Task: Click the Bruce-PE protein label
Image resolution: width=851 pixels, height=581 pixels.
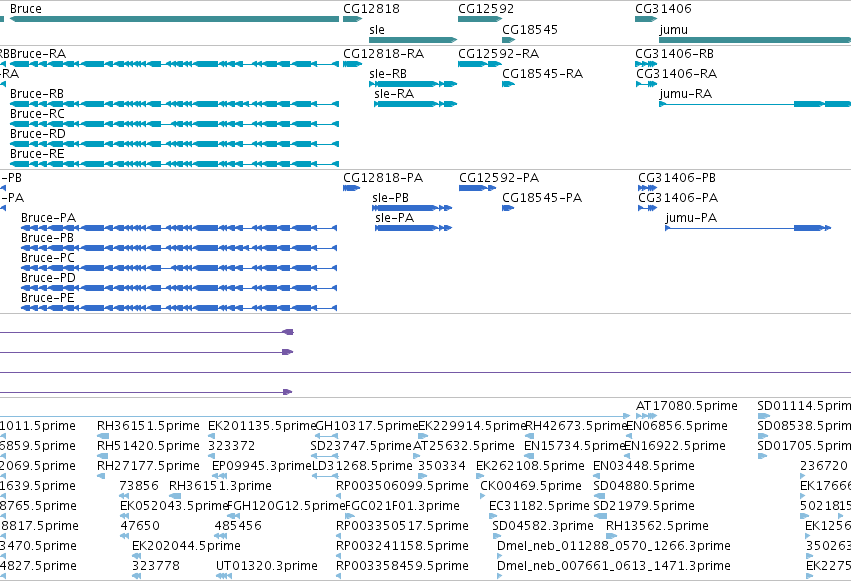Action: tap(47, 298)
